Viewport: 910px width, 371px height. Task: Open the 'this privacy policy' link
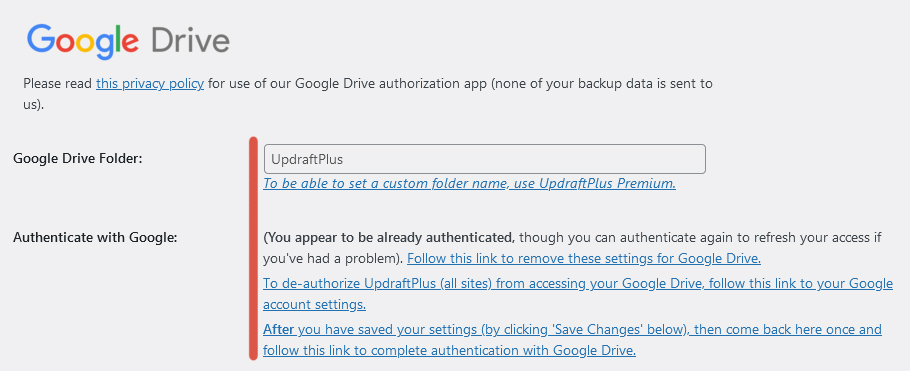[x=150, y=84]
